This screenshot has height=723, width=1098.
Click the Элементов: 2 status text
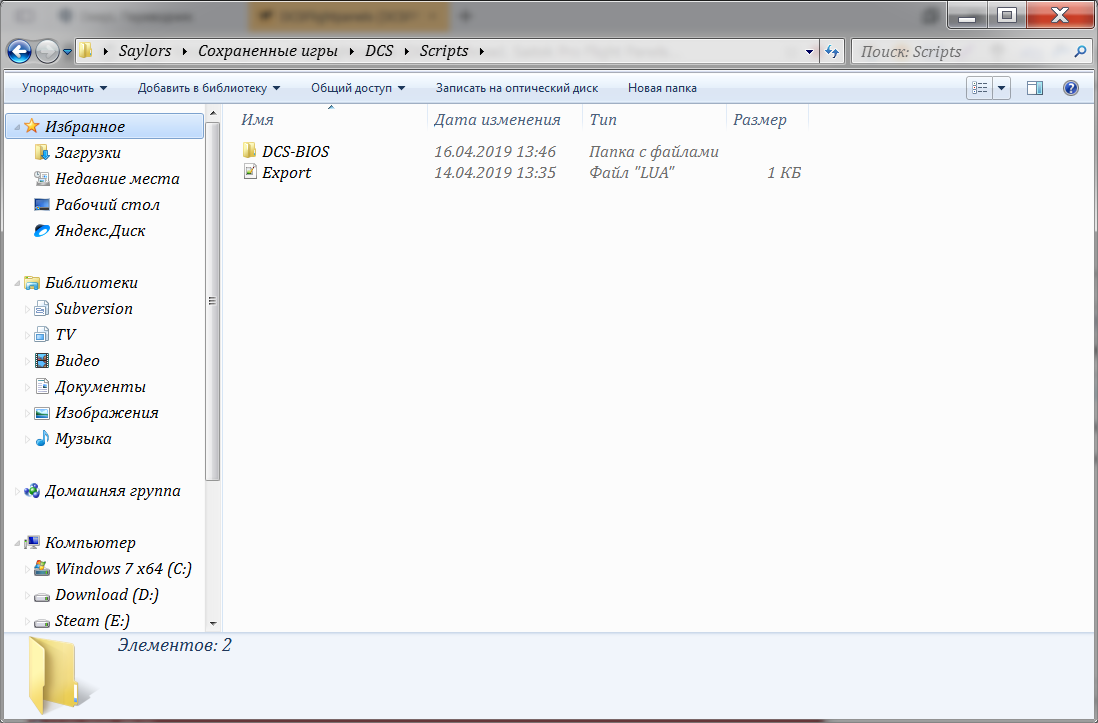pyautogui.click(x=174, y=645)
